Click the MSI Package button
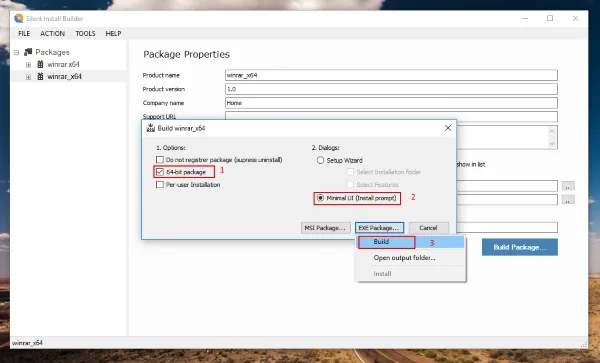Screen dimensions: 600x363 [325, 228]
